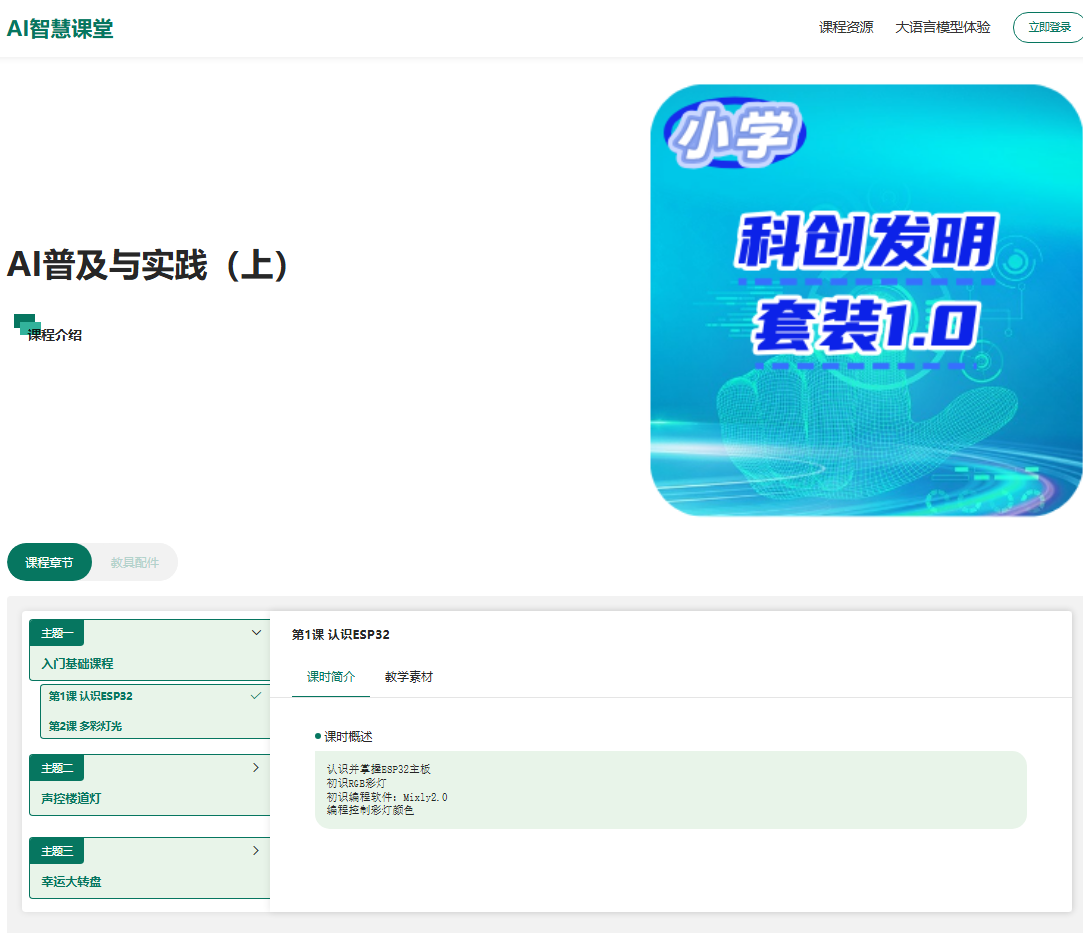Switch to the 教具配件 pill toggle

point(134,562)
